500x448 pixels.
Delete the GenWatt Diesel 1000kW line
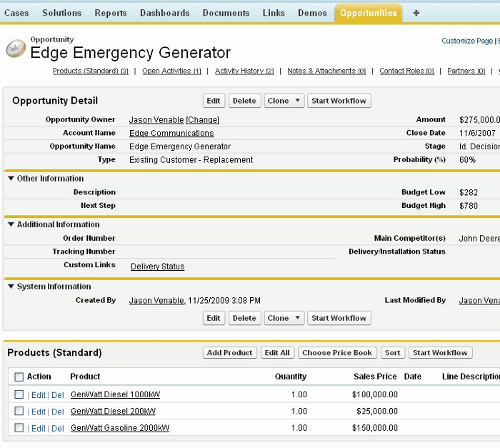coord(58,395)
